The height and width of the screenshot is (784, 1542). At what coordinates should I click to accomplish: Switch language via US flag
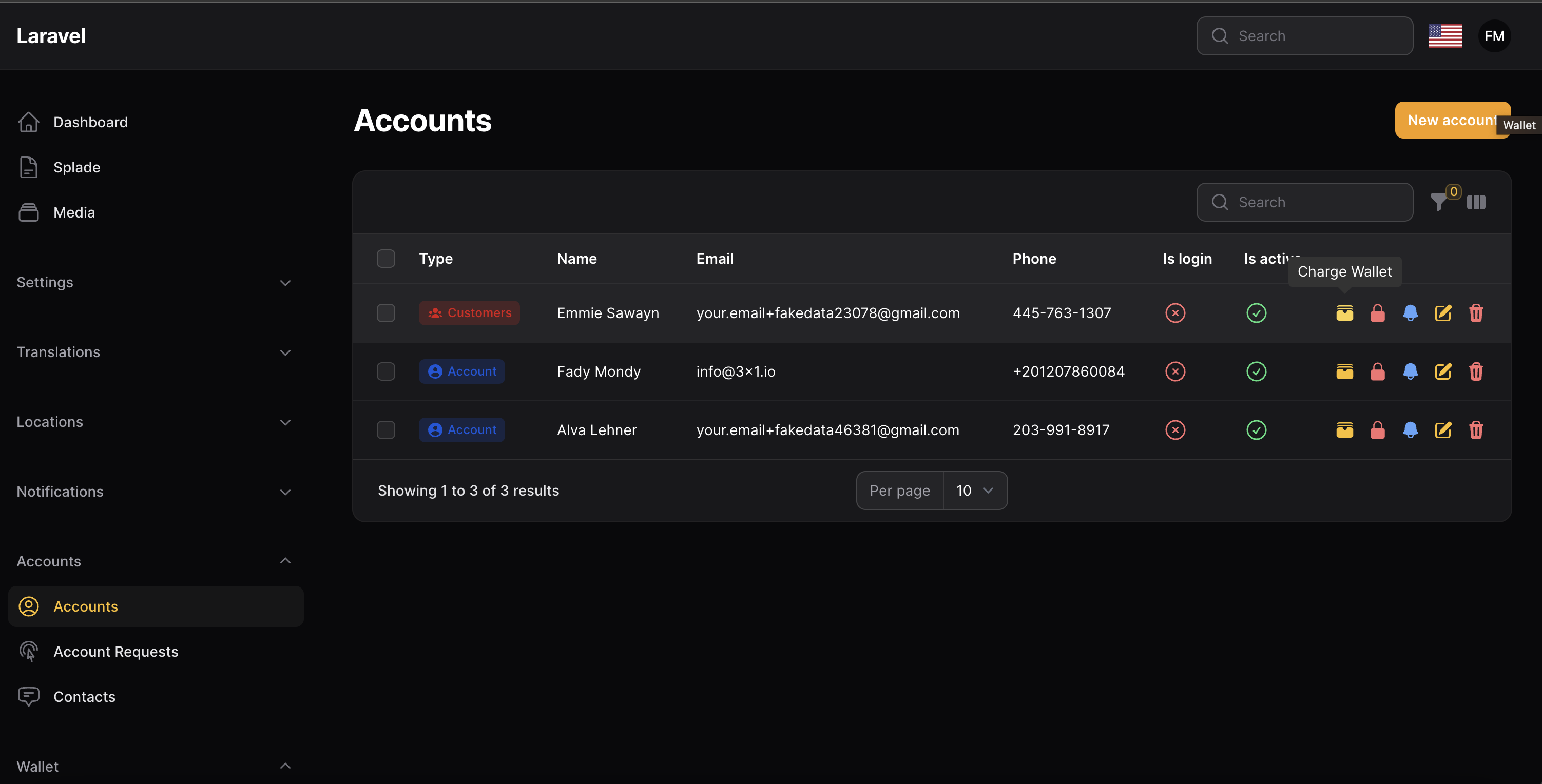pyautogui.click(x=1445, y=36)
